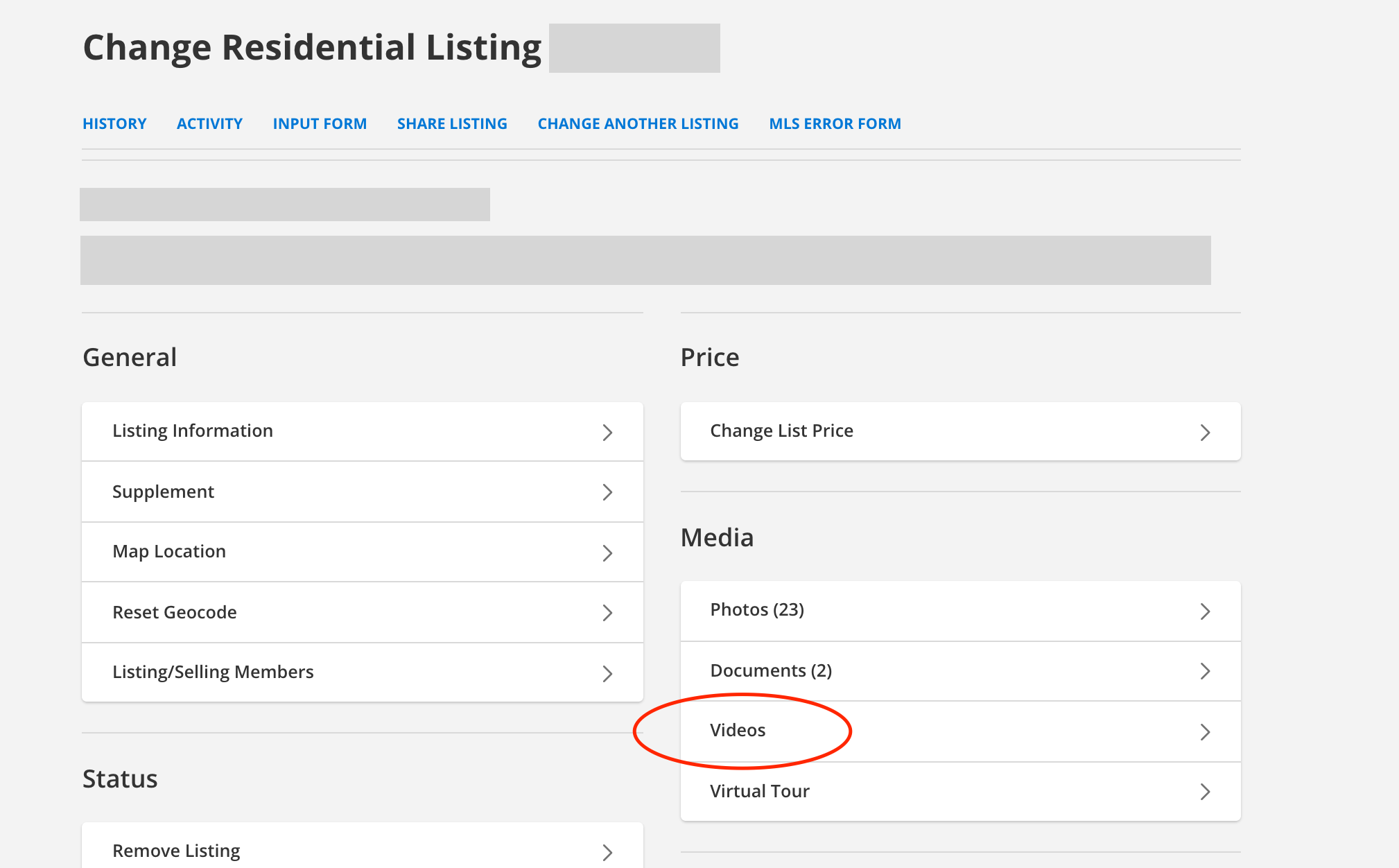This screenshot has width=1399, height=868.
Task: Click the Photos (23) chevron icon
Action: pos(1205,611)
